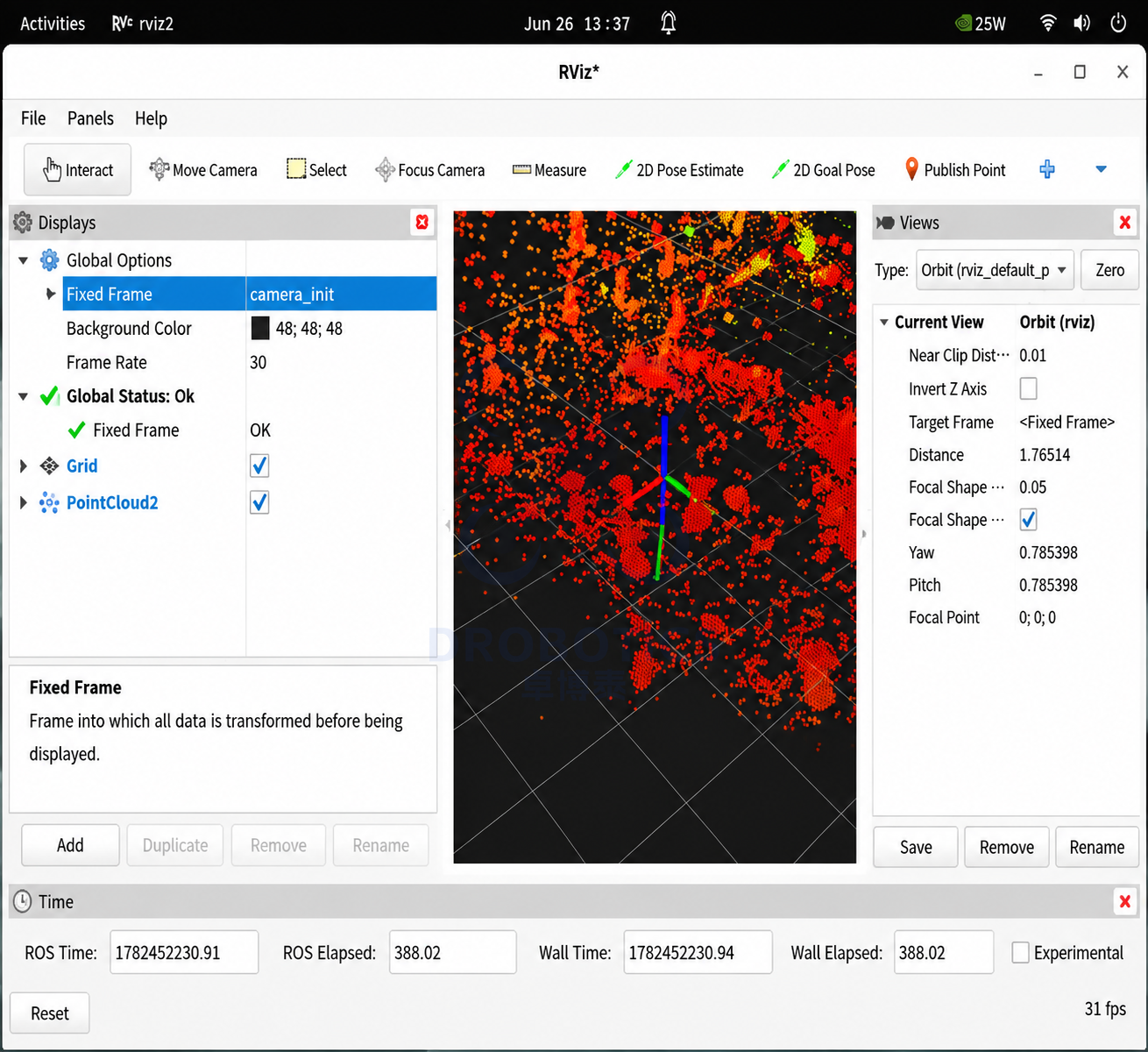Click the Displays panel gear icon
Screen dimensions: 1148x1052
pos(23,223)
